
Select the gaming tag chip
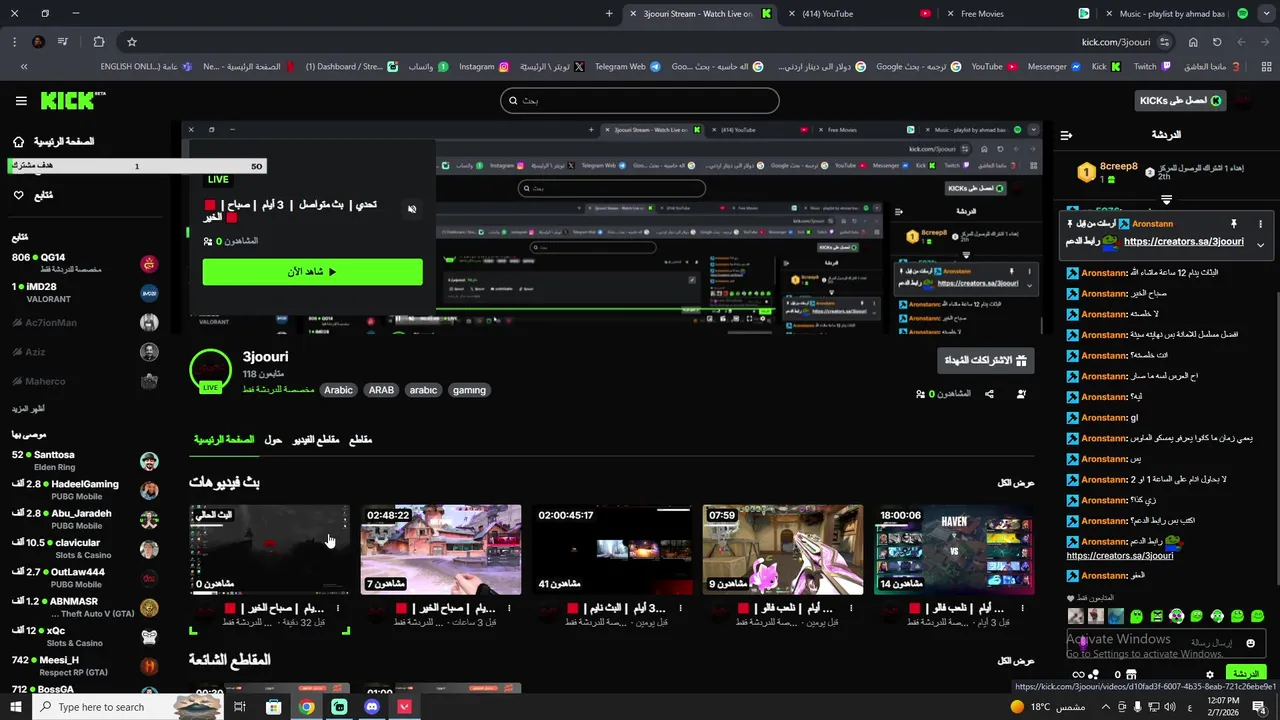[469, 390]
